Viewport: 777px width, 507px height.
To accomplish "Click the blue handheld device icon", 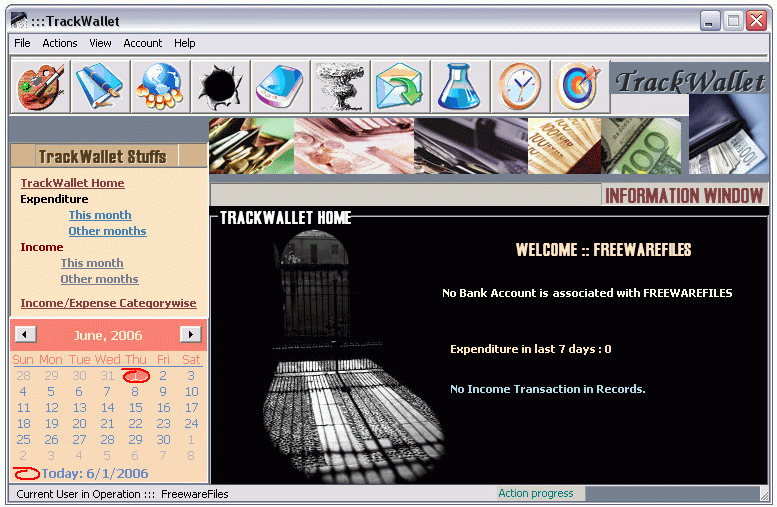I will tap(280, 87).
